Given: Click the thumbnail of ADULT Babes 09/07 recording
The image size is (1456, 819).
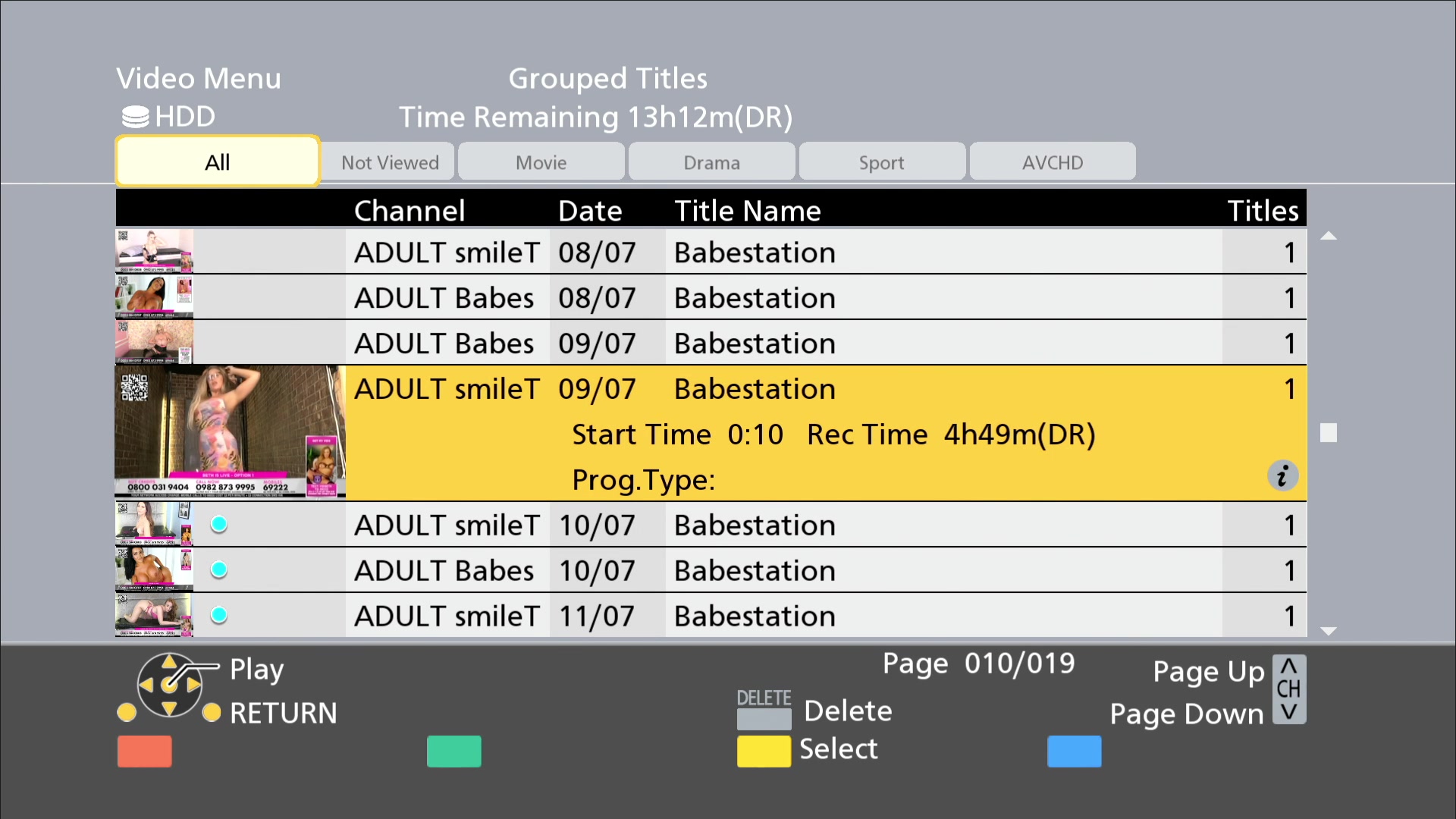Looking at the screenshot, I should coord(154,342).
